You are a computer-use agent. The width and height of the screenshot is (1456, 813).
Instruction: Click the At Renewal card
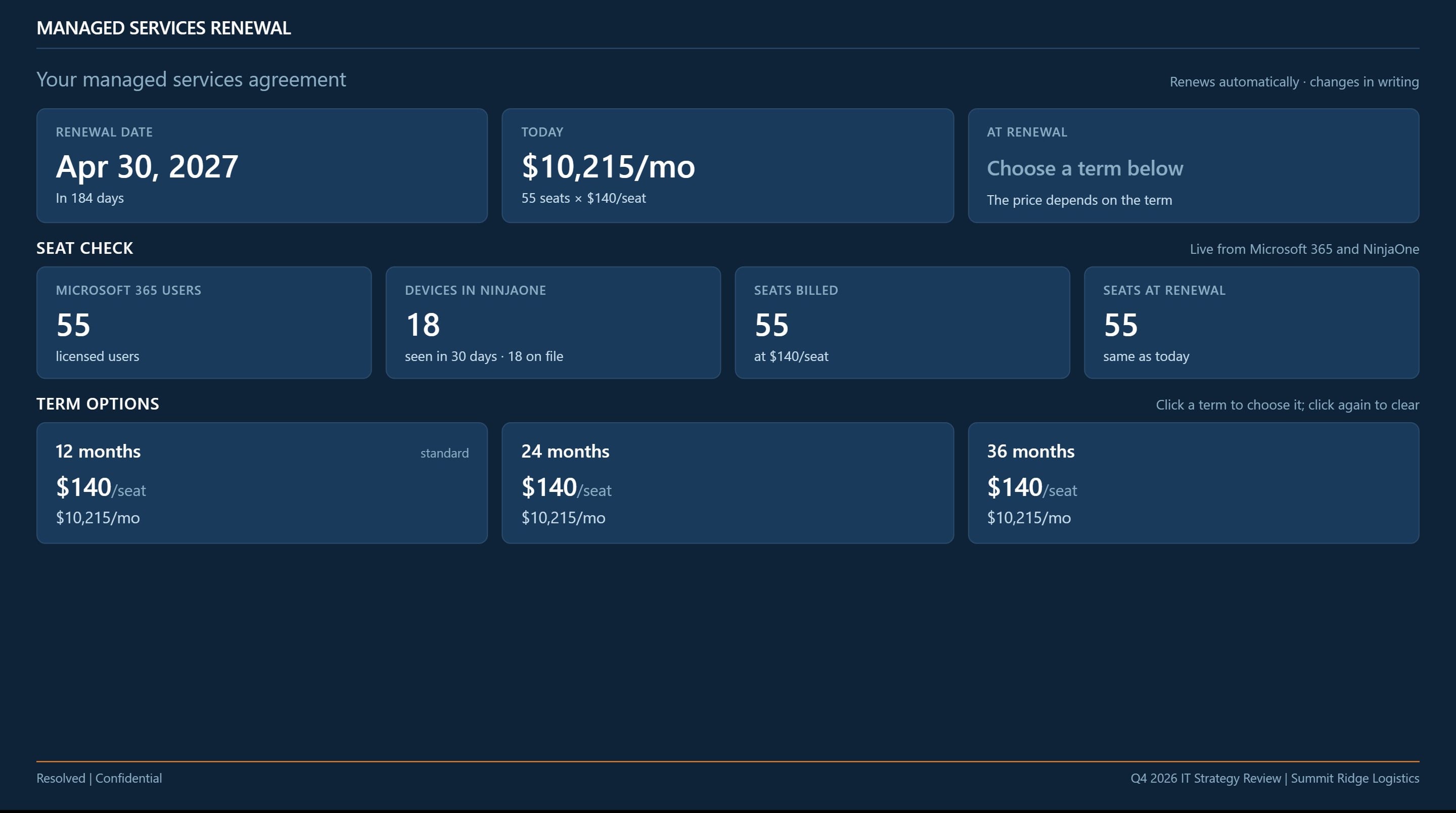point(1193,166)
